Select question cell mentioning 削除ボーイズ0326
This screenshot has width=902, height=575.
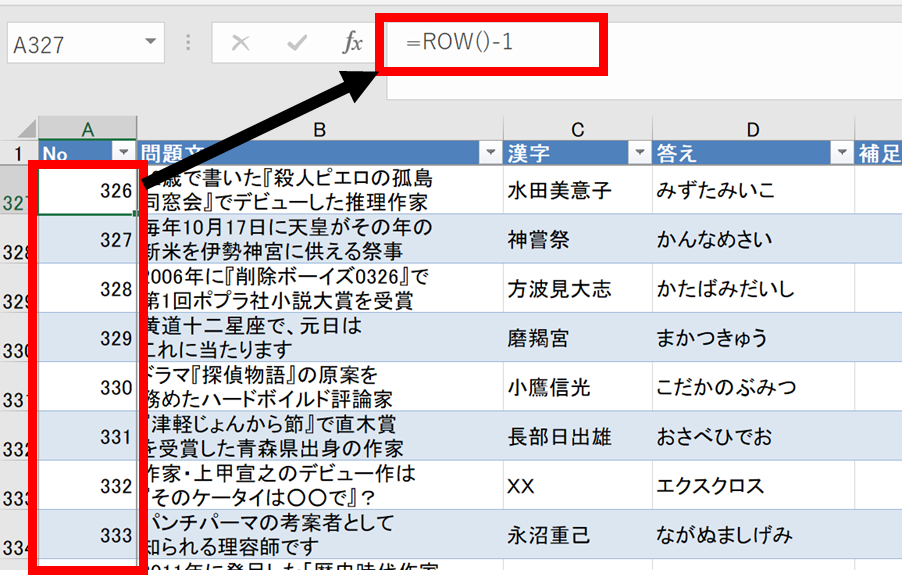(x=320, y=289)
